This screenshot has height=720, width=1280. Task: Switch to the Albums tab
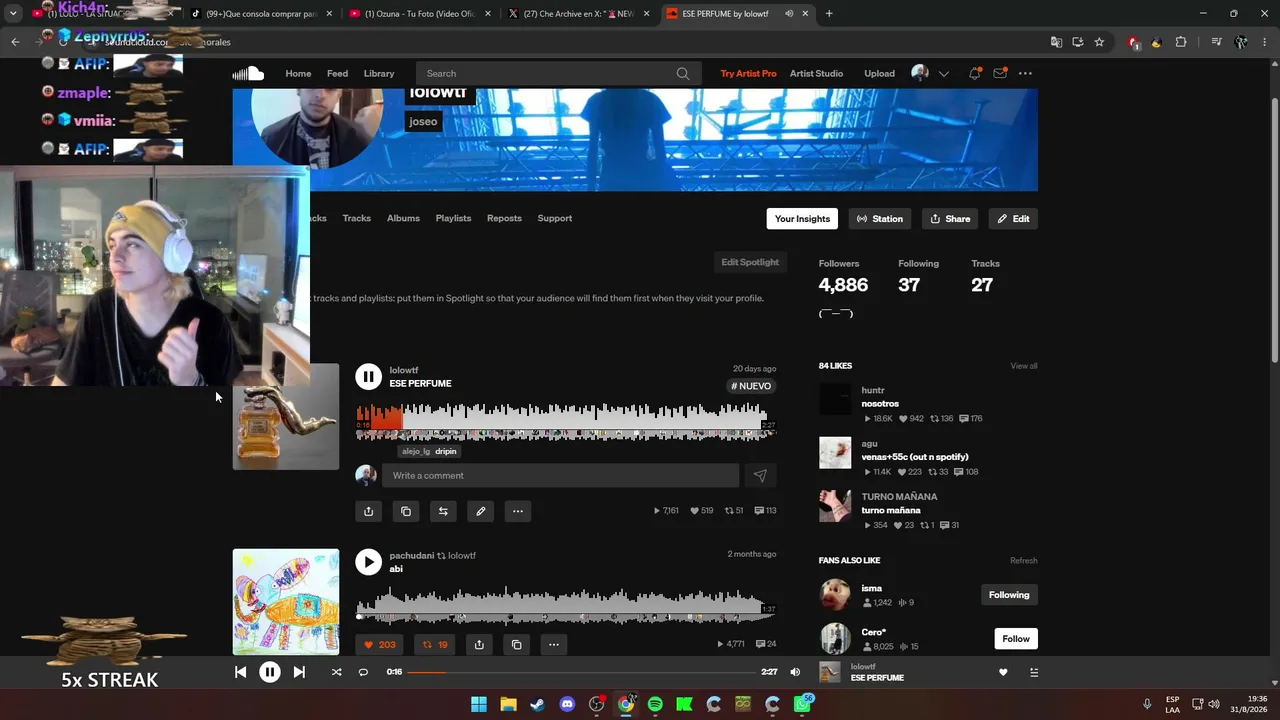click(x=403, y=218)
